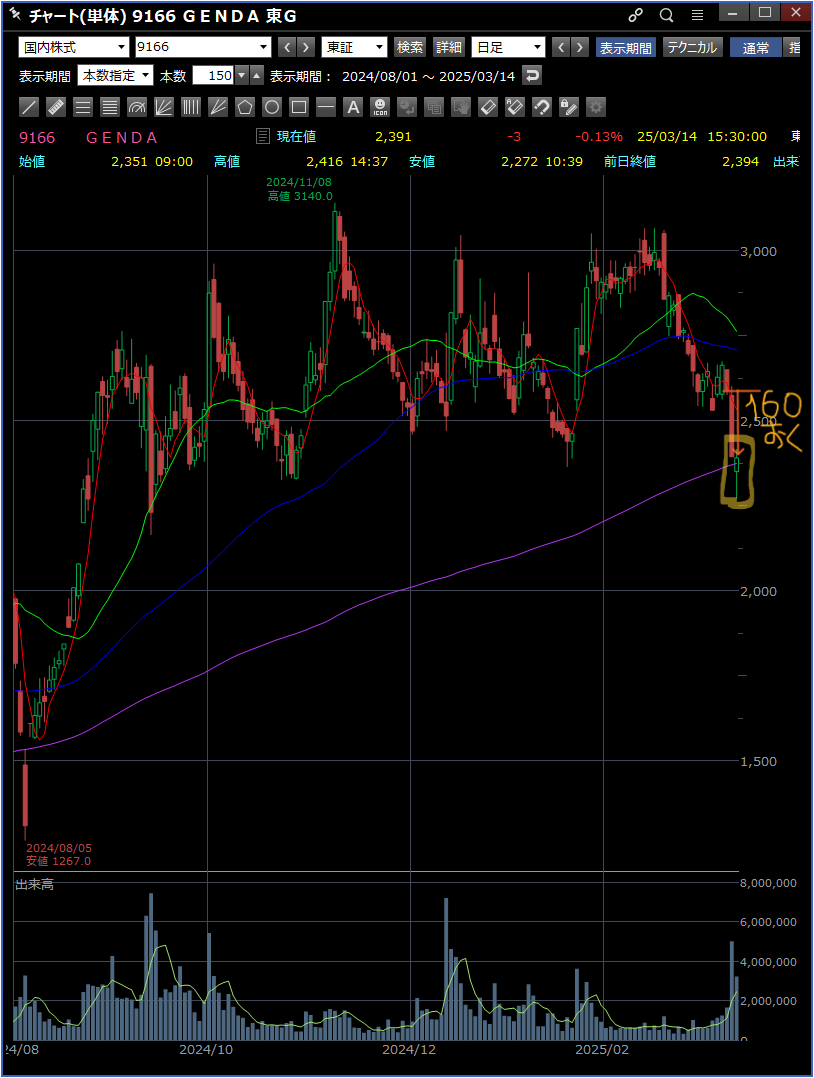814x1078 pixels.
Task: Click the 詳細 details button
Action: [449, 47]
